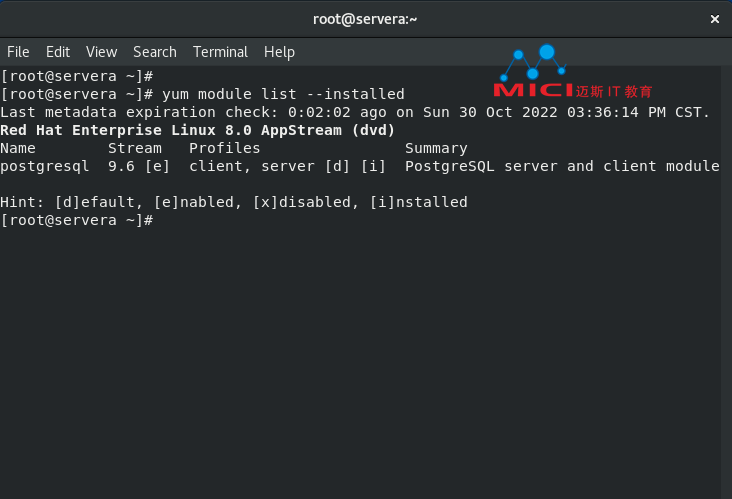Open the View menu
This screenshot has width=732, height=499.
tap(101, 52)
